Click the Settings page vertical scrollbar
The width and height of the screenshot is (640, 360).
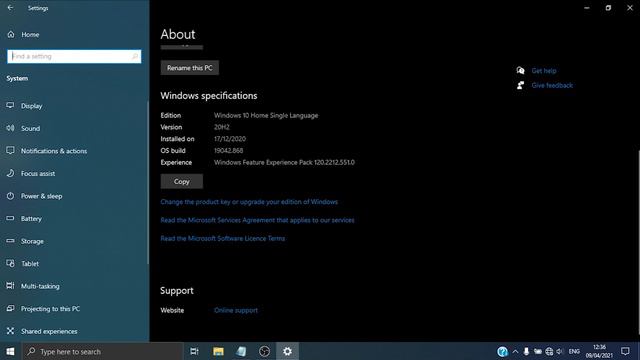(638, 241)
